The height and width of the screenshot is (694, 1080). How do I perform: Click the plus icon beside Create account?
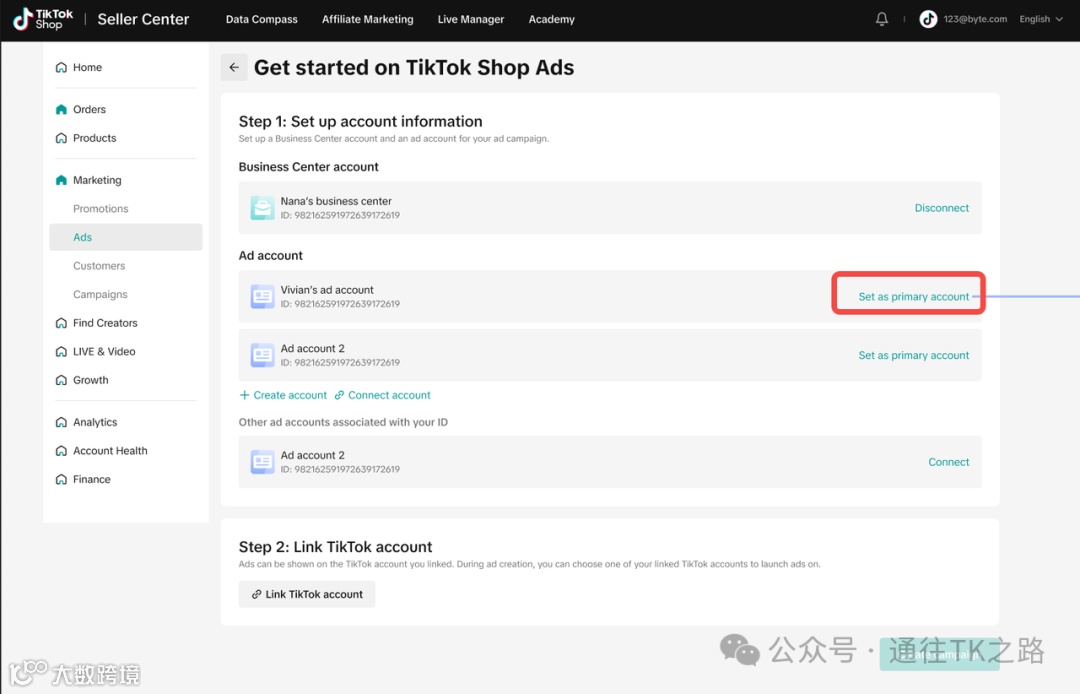point(245,395)
